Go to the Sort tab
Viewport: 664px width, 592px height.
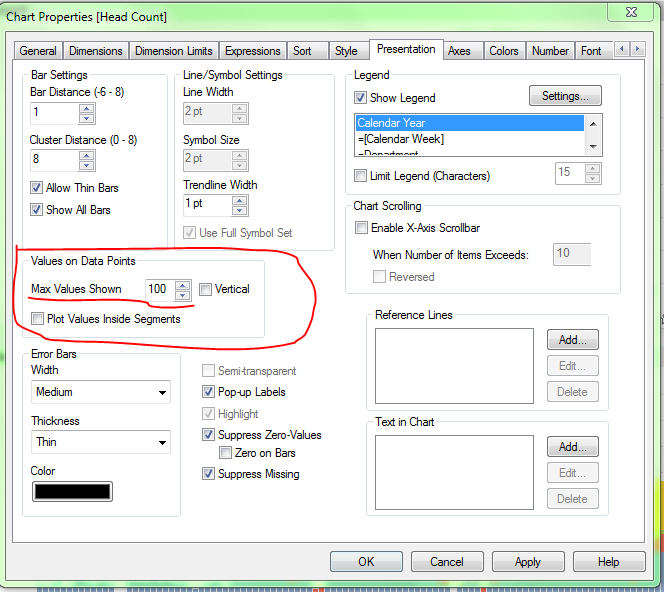click(x=307, y=51)
